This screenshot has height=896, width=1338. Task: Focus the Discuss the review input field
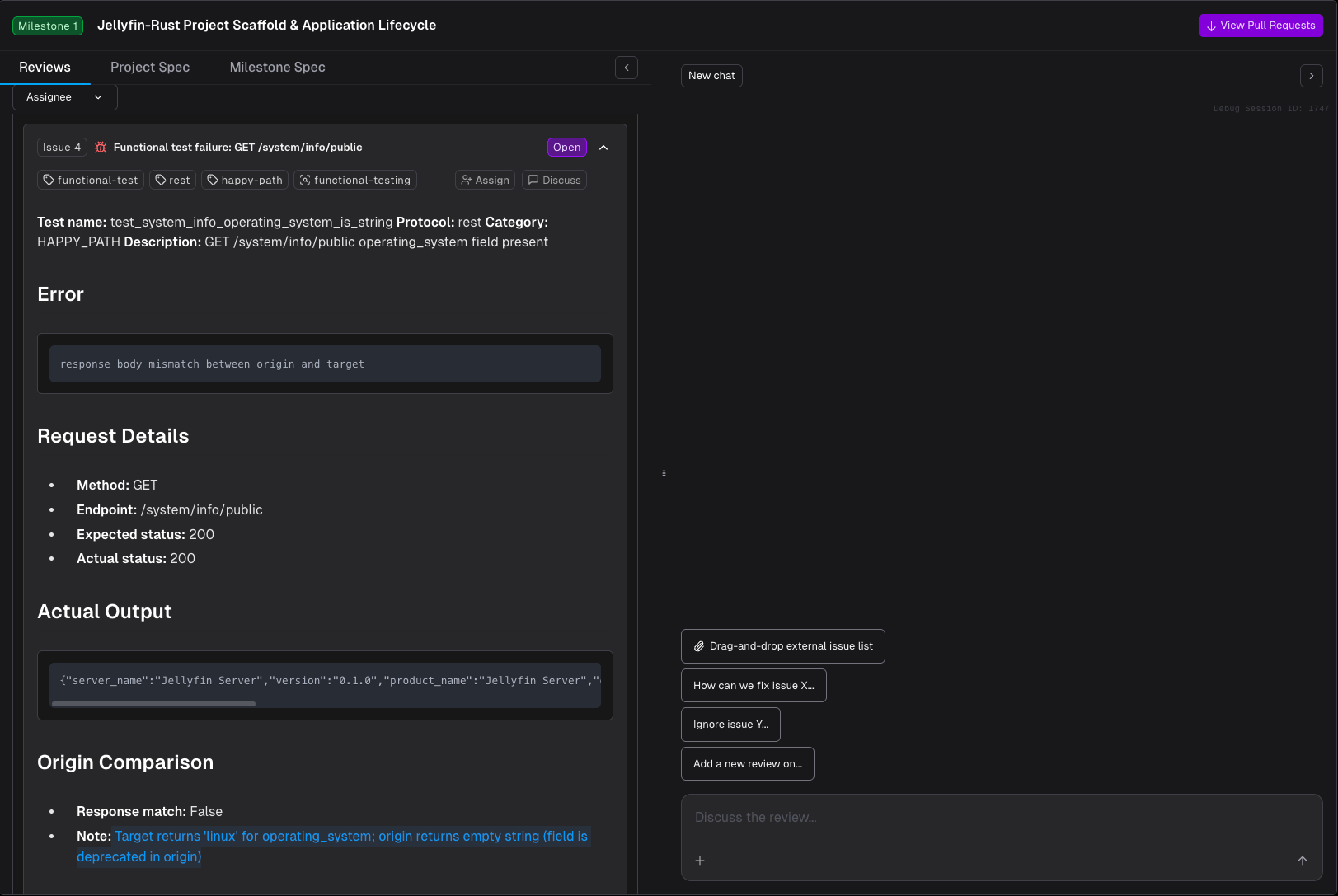1002,818
